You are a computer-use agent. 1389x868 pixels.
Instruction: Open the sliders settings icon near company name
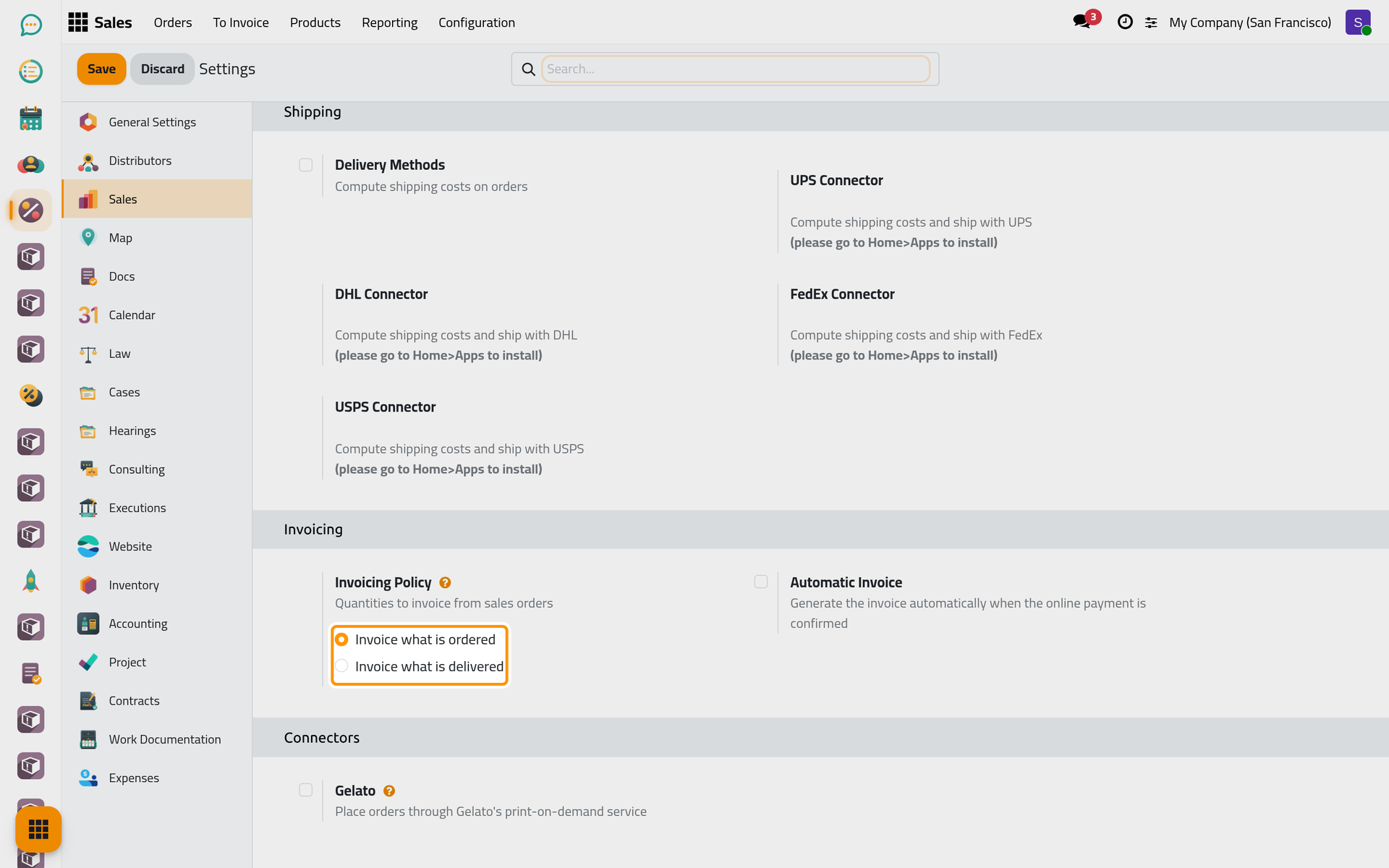(x=1151, y=23)
